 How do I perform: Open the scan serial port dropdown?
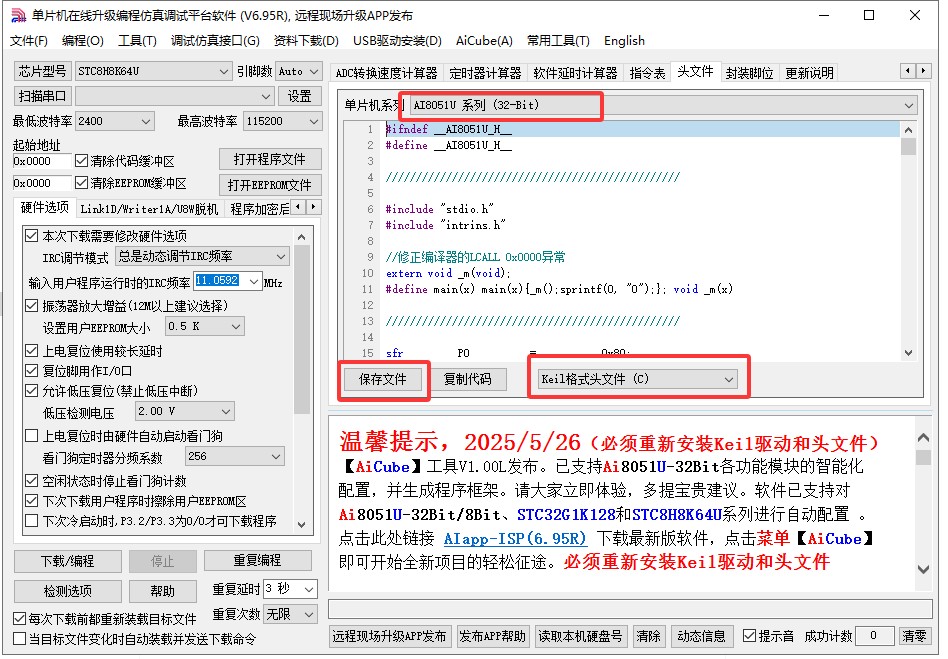[x=175, y=96]
